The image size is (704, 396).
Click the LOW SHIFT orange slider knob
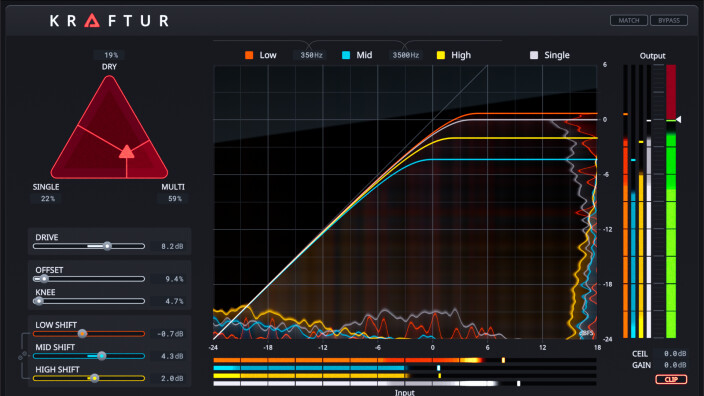[x=82, y=334]
